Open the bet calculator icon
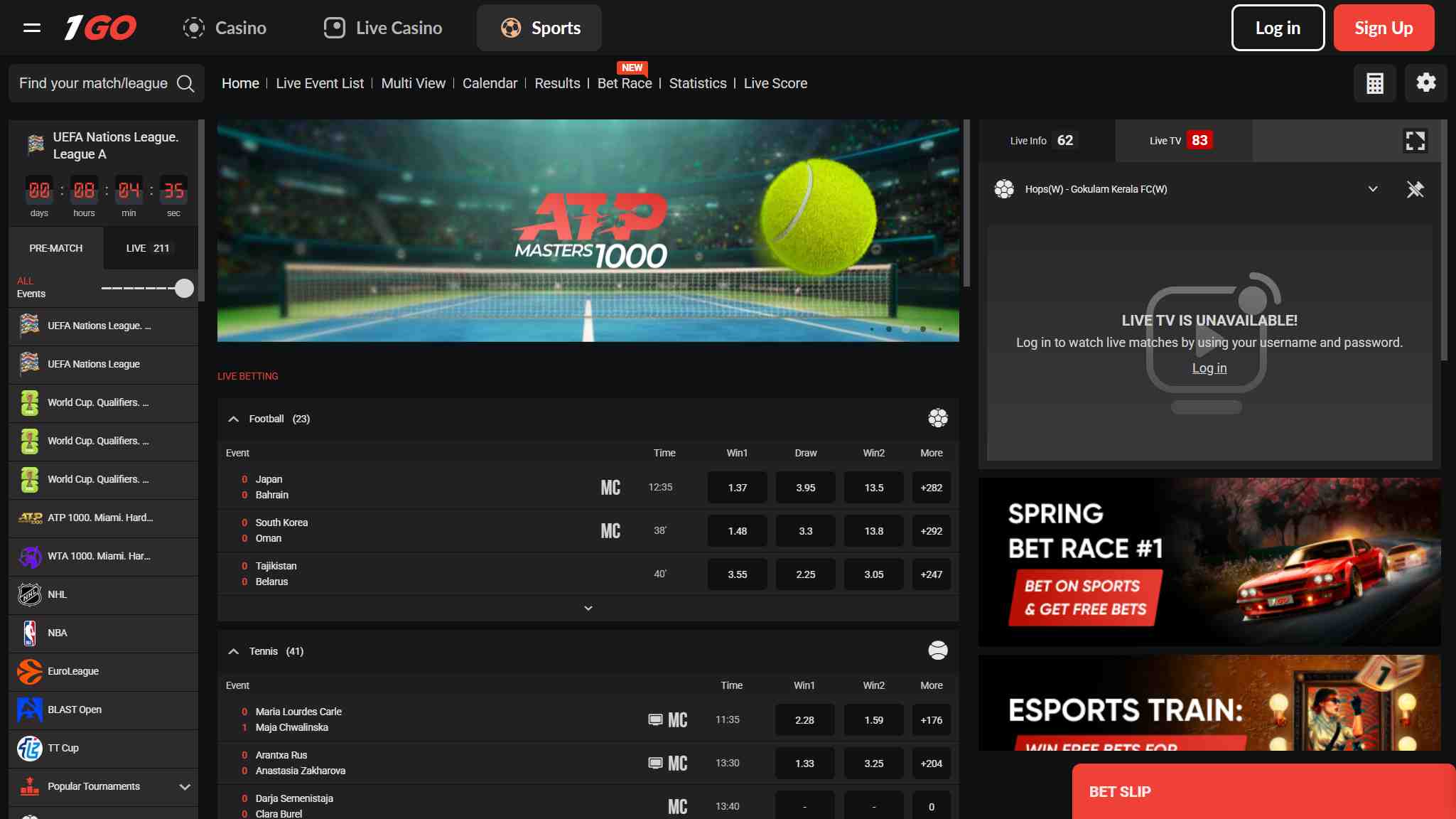 pos(1375,83)
